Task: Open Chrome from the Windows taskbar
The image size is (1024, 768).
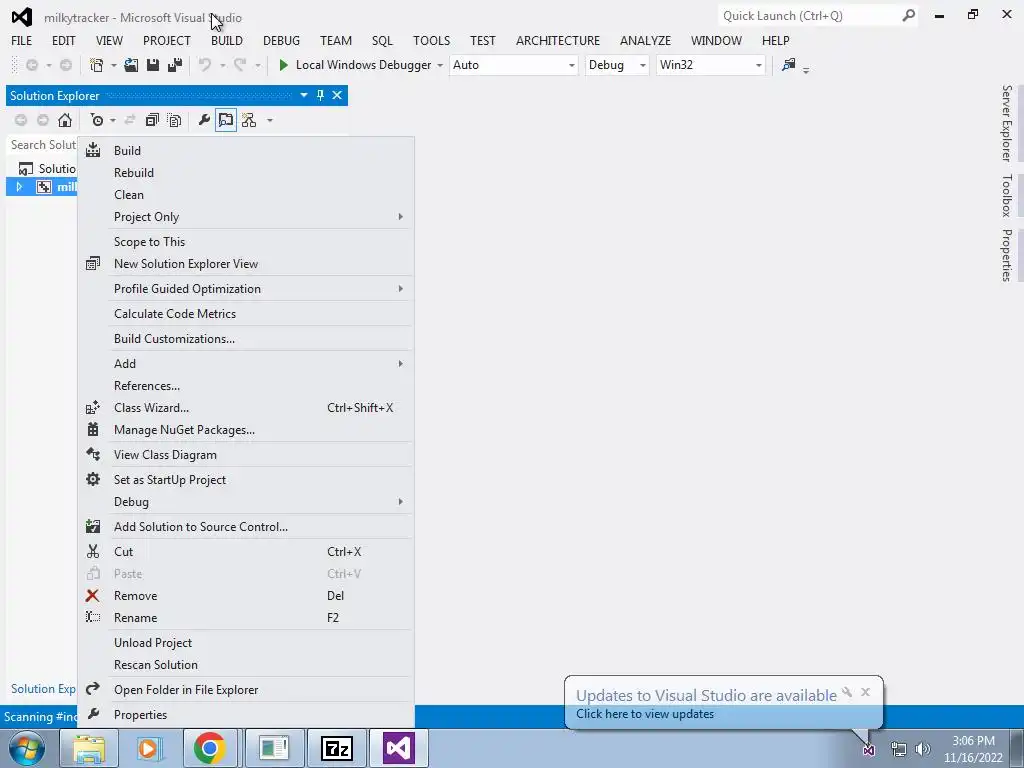Action: pyautogui.click(x=210, y=748)
